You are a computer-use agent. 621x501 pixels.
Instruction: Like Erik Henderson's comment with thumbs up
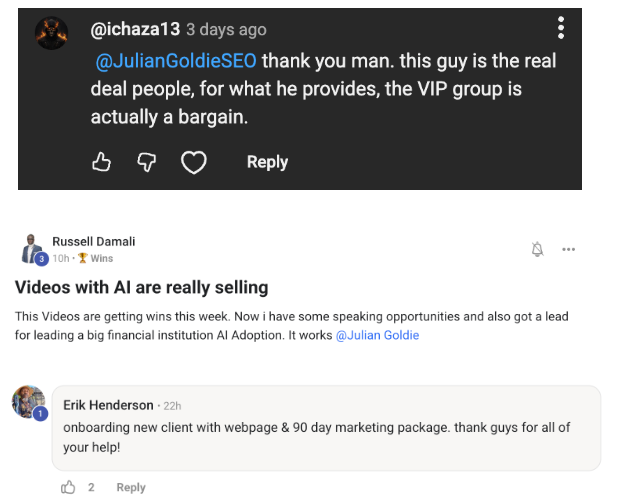tap(69, 487)
